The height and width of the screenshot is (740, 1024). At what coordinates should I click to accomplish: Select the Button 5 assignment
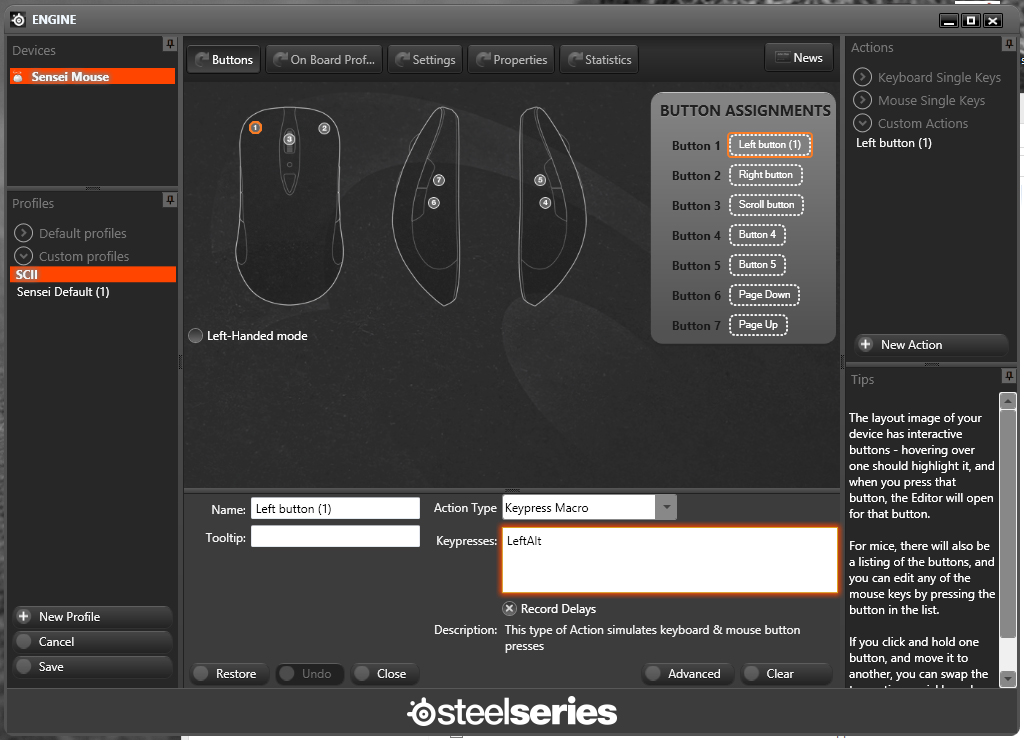pyautogui.click(x=757, y=265)
